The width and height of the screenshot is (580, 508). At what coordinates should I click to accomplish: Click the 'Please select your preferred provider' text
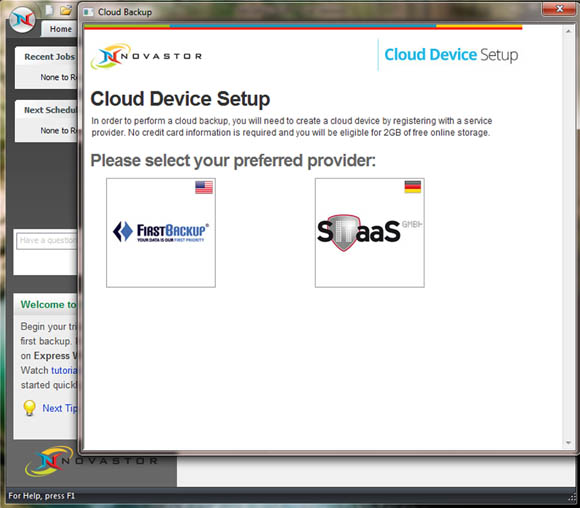pos(233,161)
